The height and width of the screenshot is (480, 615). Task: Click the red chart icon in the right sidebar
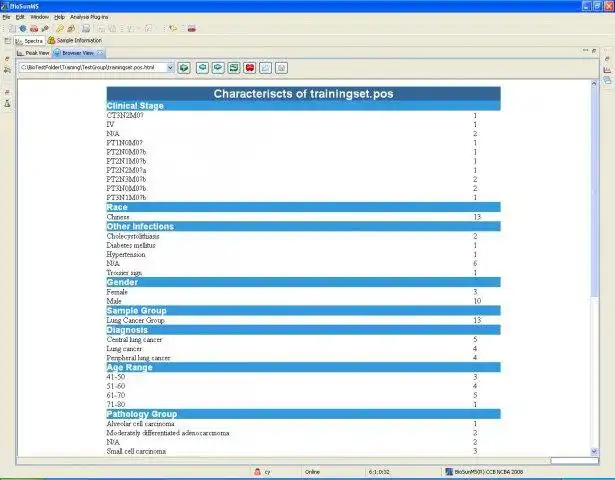pos(607,70)
